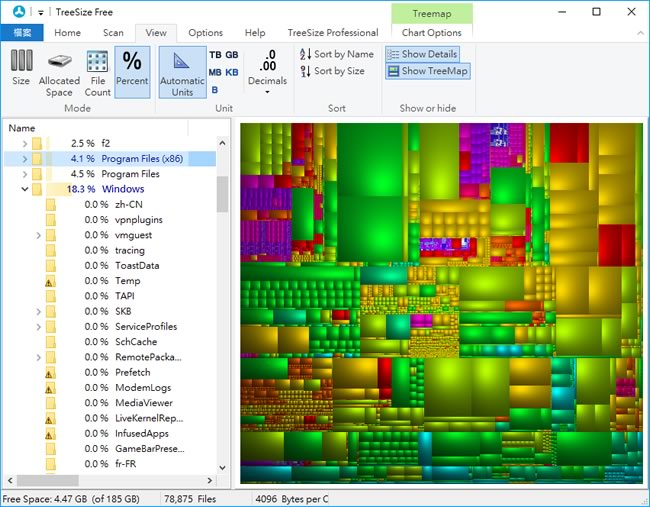Open the Decimals dropdown
The width and height of the screenshot is (650, 507).
[x=267, y=92]
